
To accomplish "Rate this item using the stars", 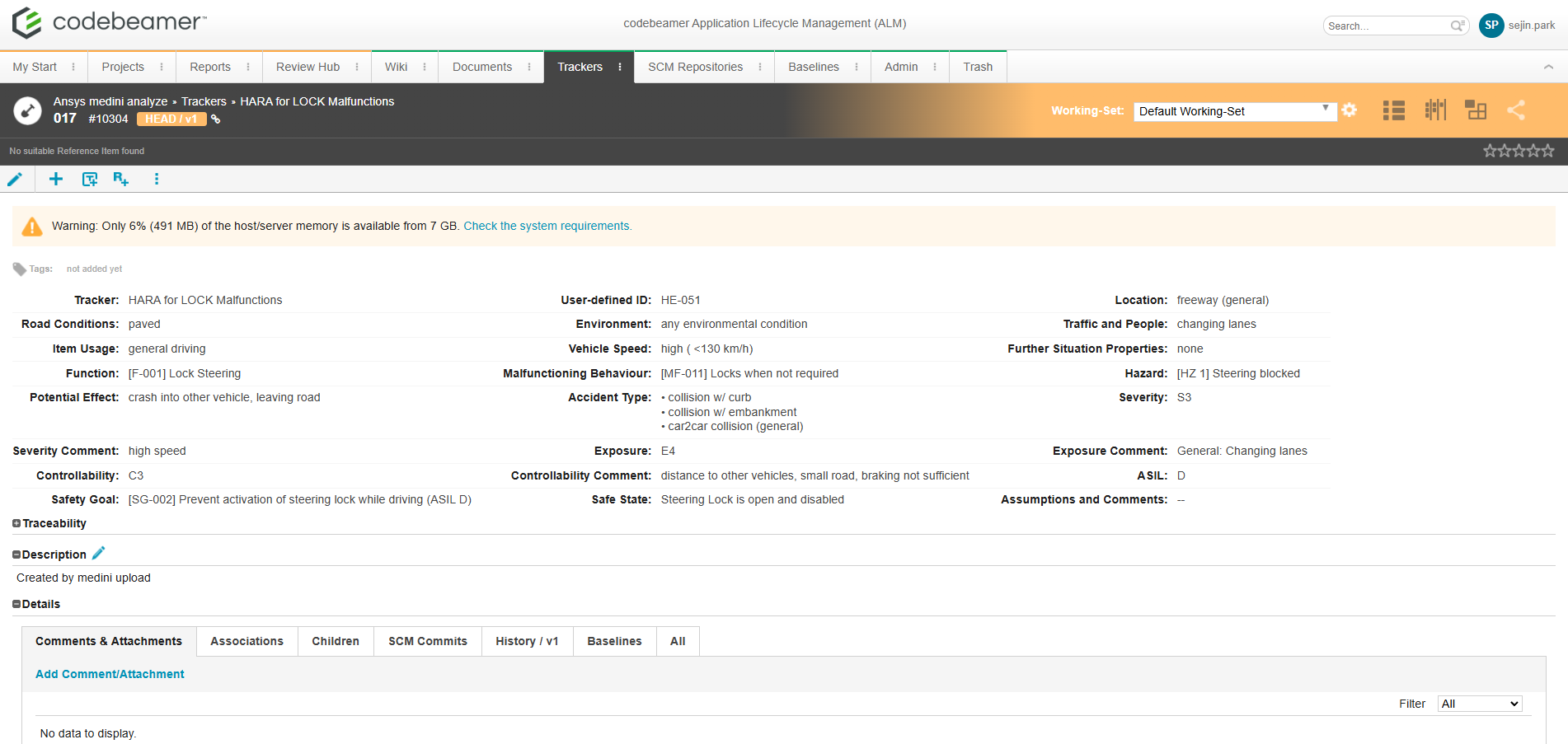I will (1519, 150).
